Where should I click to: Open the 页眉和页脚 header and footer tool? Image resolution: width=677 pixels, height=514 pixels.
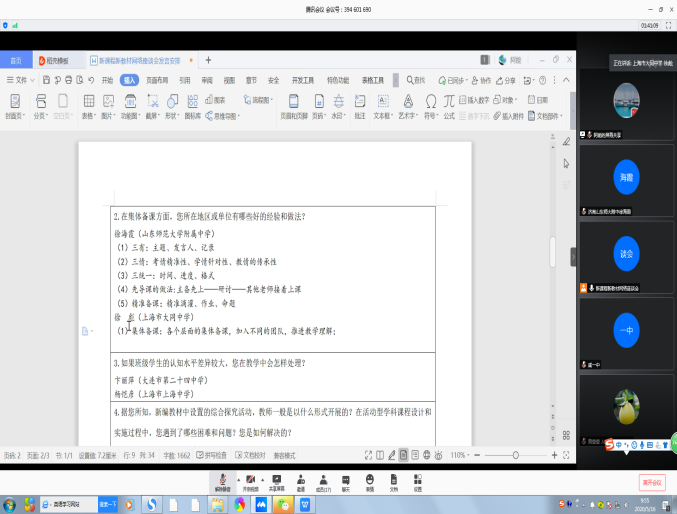coord(294,102)
